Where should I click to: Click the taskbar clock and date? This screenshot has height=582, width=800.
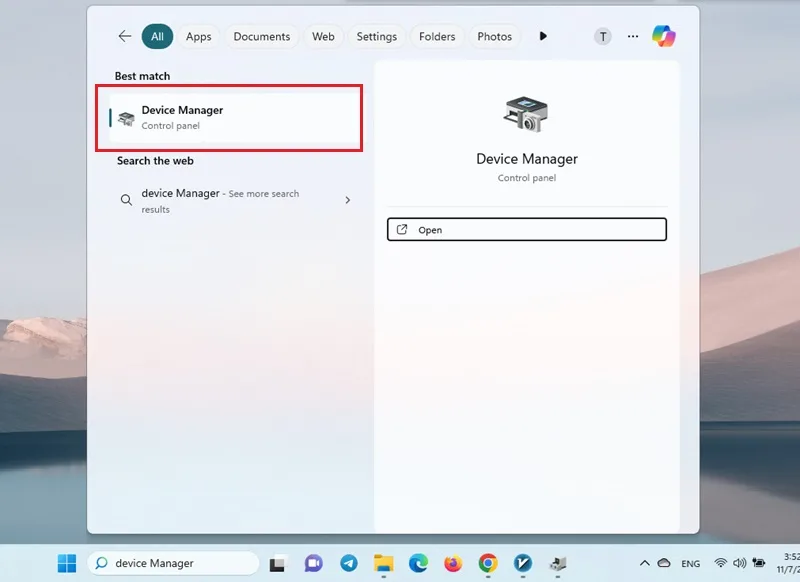click(788, 563)
